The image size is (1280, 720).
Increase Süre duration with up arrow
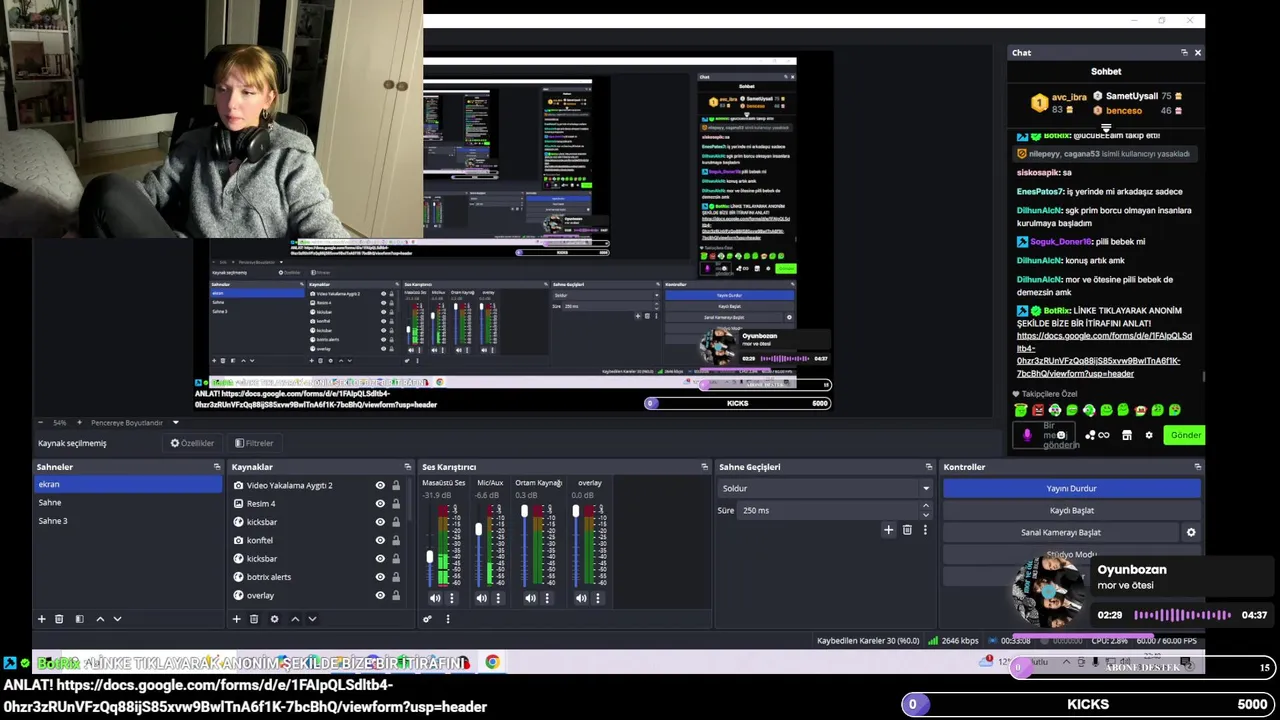925,506
